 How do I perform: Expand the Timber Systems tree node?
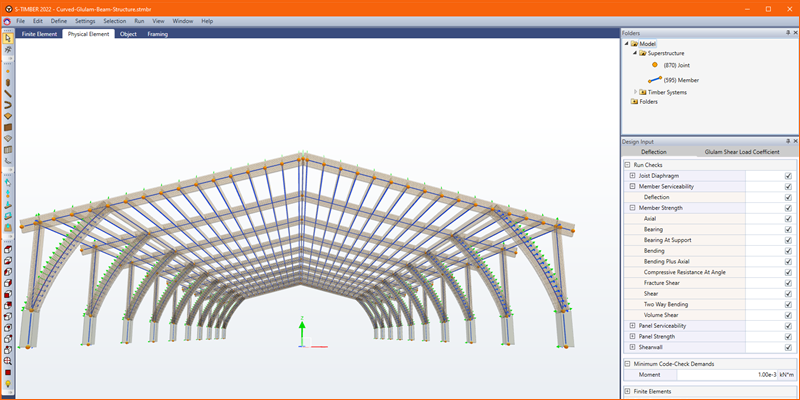[635, 92]
